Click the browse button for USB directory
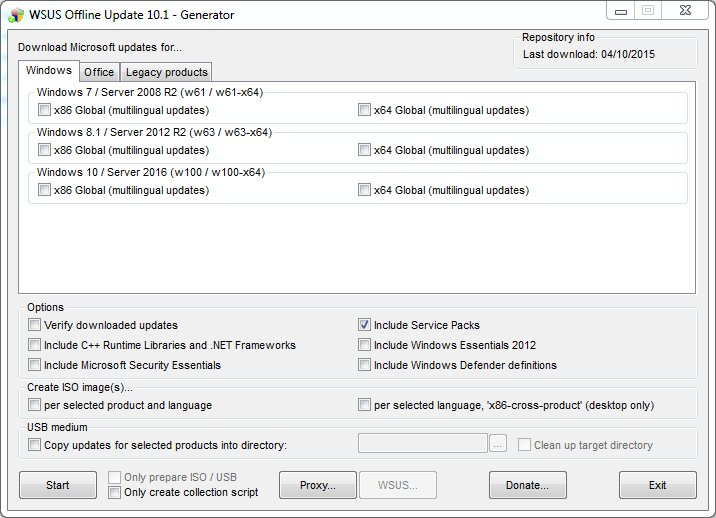 498,444
